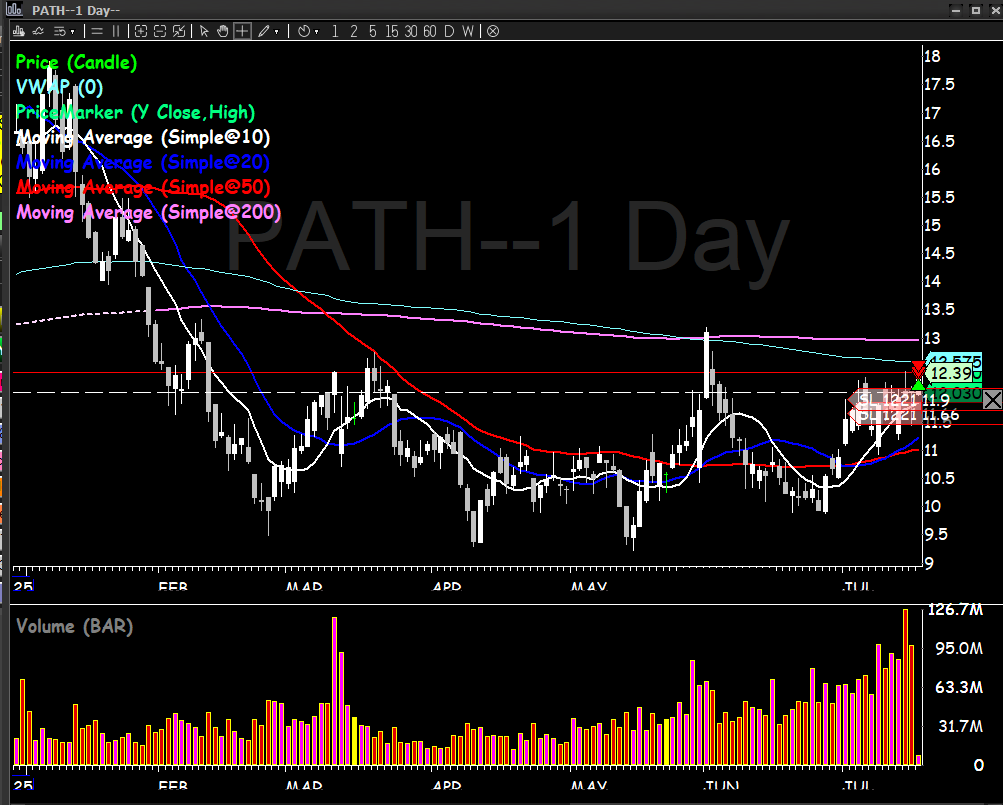Image resolution: width=1003 pixels, height=805 pixels.
Task: Click the 18 price axis label
Action: click(x=932, y=56)
